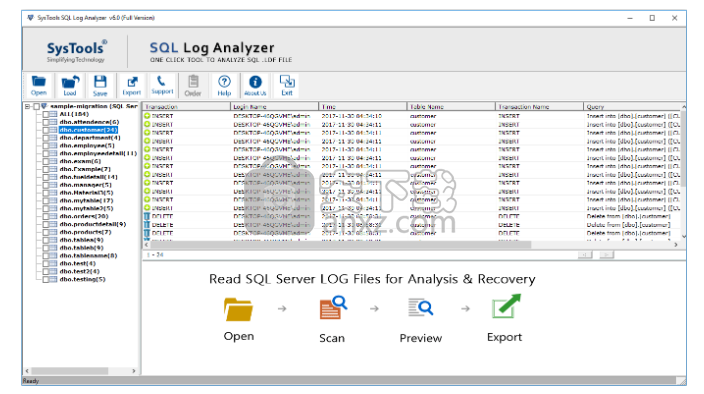Select the dbo.tableb(9) table row

pos(81,248)
